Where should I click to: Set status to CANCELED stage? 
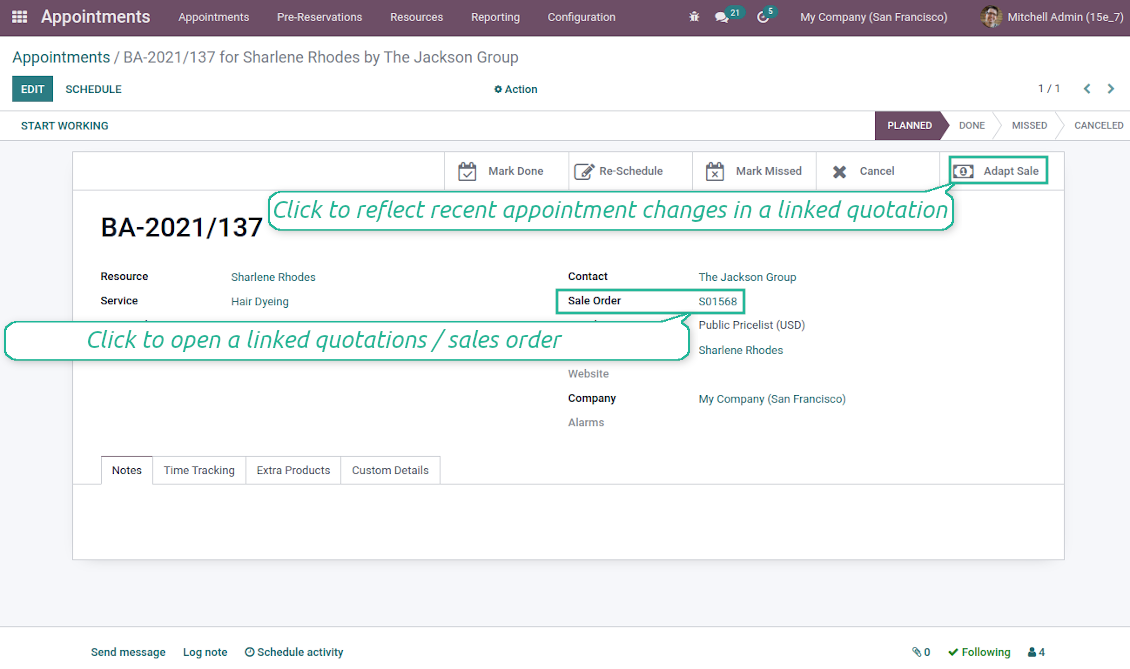click(1098, 125)
